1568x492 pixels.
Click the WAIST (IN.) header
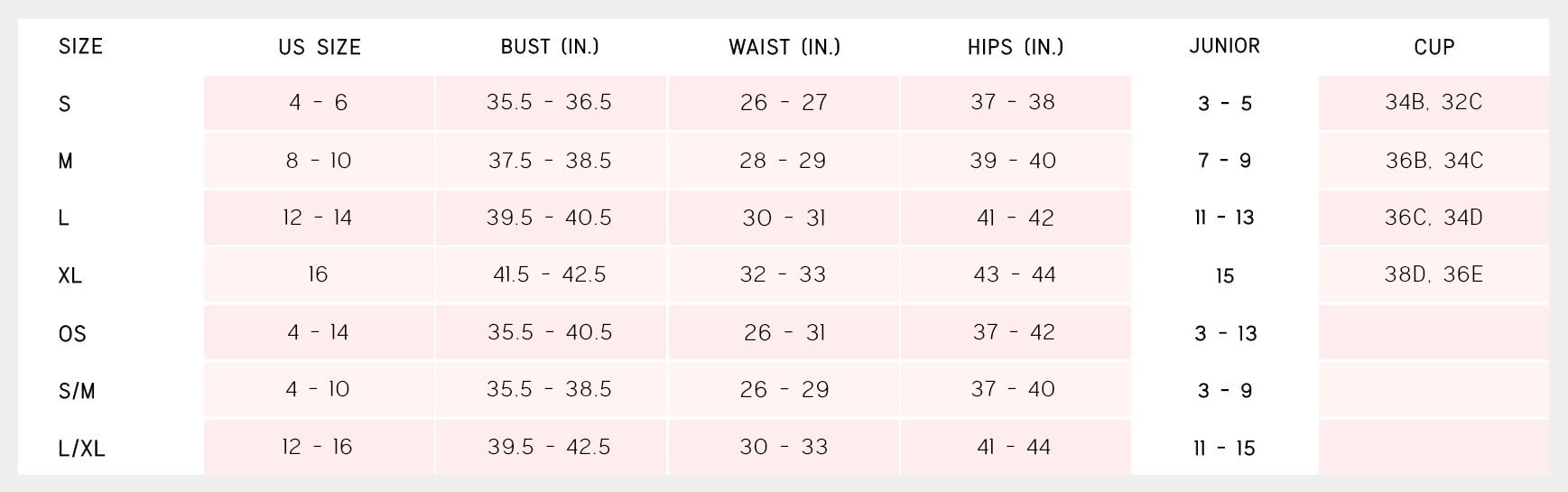point(784,48)
